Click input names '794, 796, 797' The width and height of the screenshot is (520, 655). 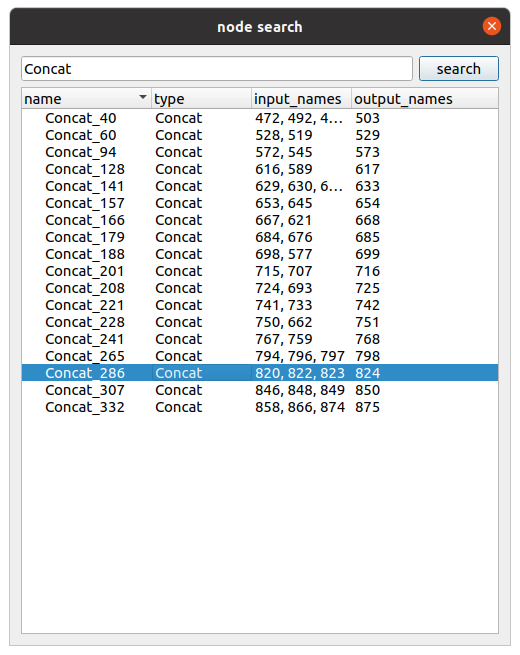pyautogui.click(x=300, y=356)
